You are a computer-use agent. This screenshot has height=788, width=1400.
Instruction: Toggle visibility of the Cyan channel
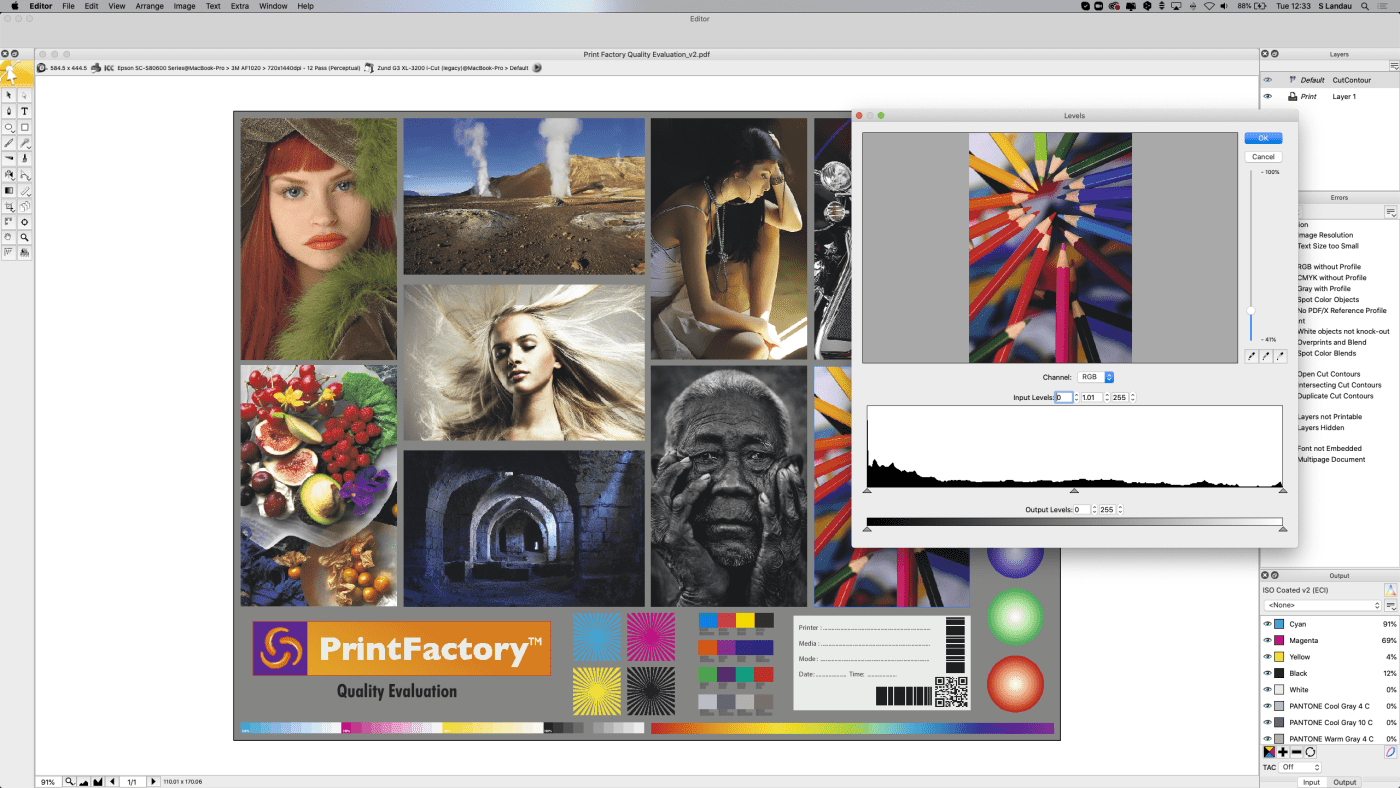pyautogui.click(x=1267, y=624)
